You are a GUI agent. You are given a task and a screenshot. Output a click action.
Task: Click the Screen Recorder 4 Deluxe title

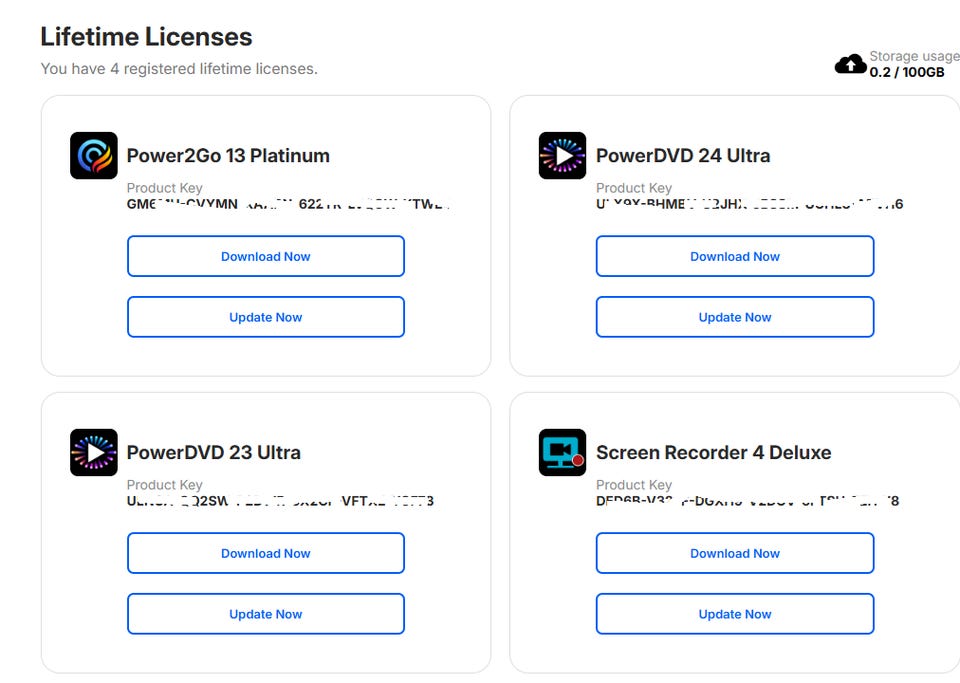713,452
